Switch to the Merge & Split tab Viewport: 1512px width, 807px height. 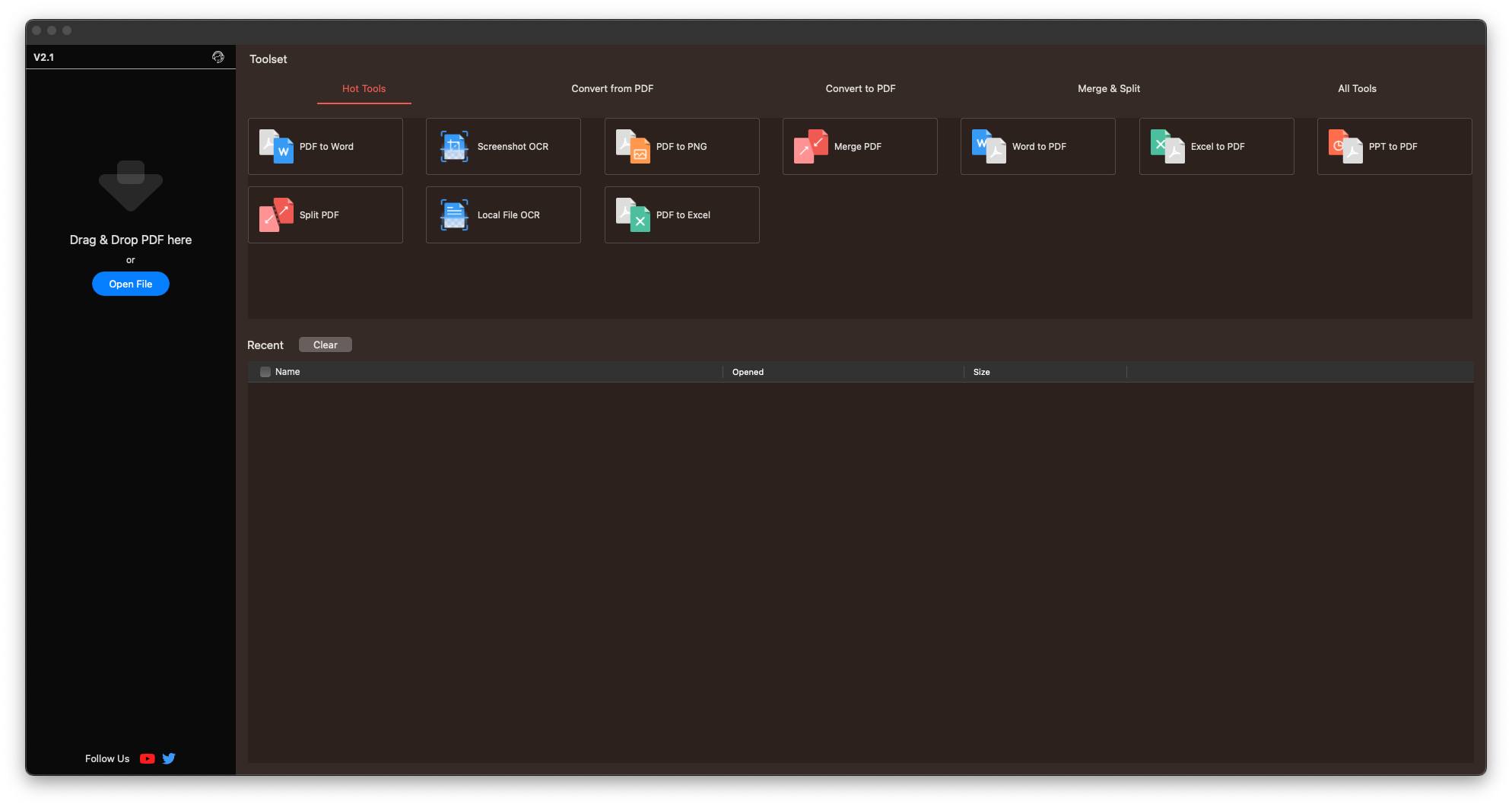[1108, 89]
